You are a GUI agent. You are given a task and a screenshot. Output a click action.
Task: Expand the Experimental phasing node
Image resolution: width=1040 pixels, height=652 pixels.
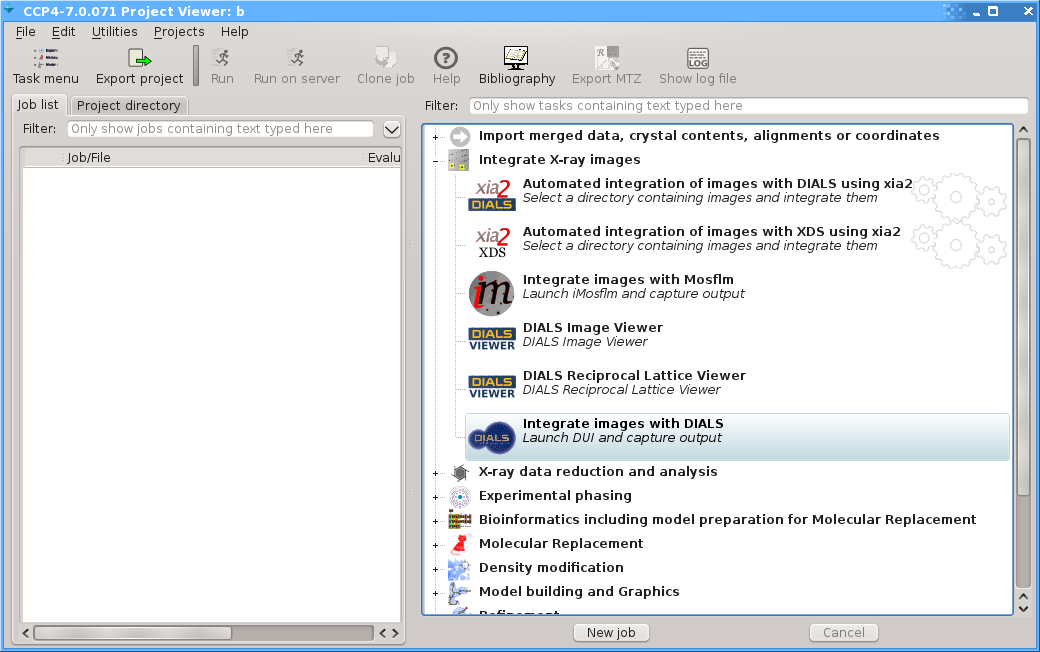pyautogui.click(x=436, y=497)
